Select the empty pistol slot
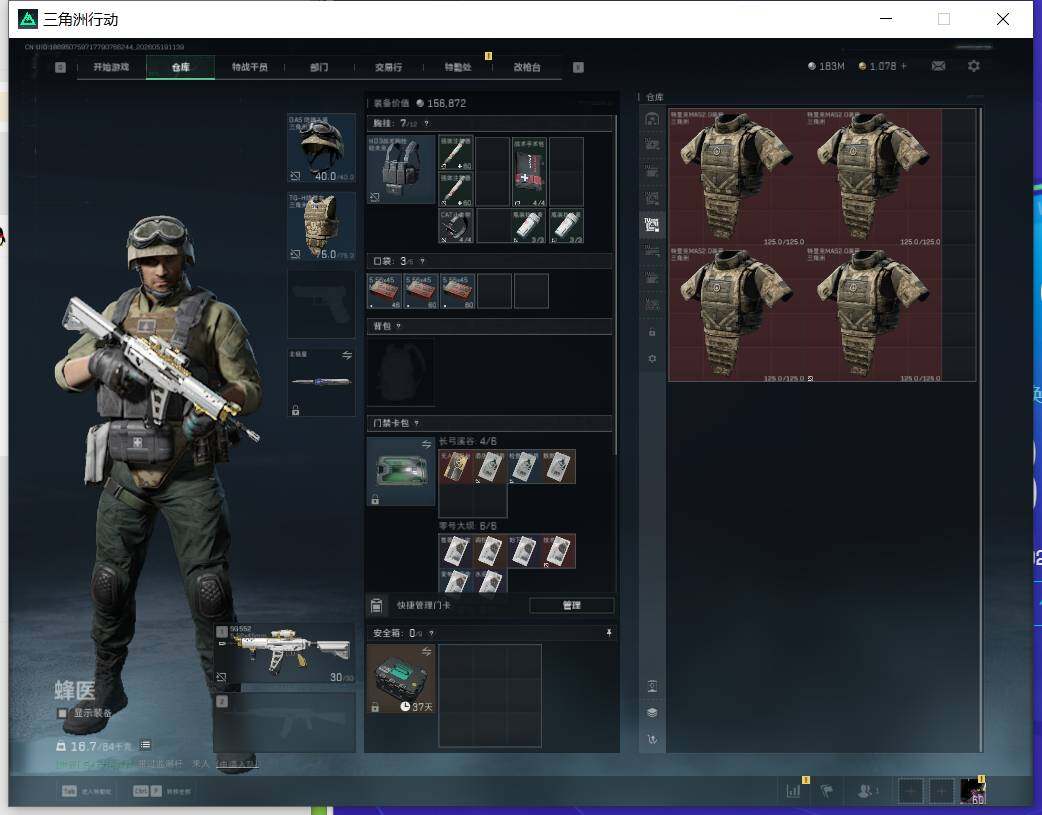Screen dimensions: 1042x815 click(322, 304)
